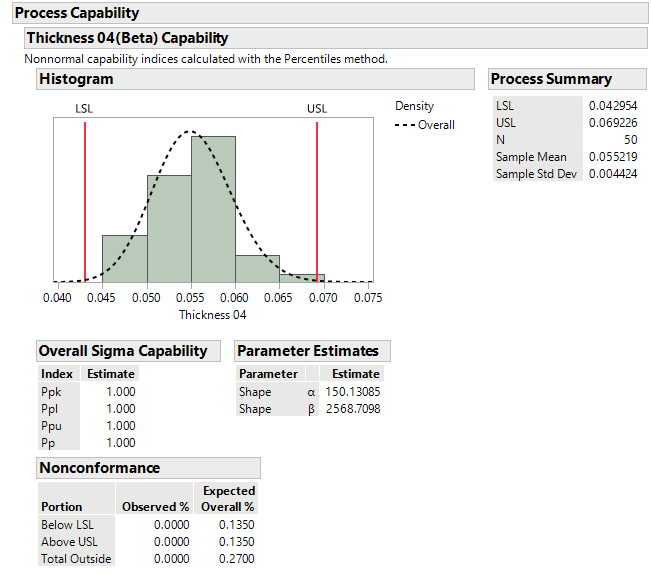The height and width of the screenshot is (574, 651).
Task: Click the Parameter column header
Action: (268, 374)
